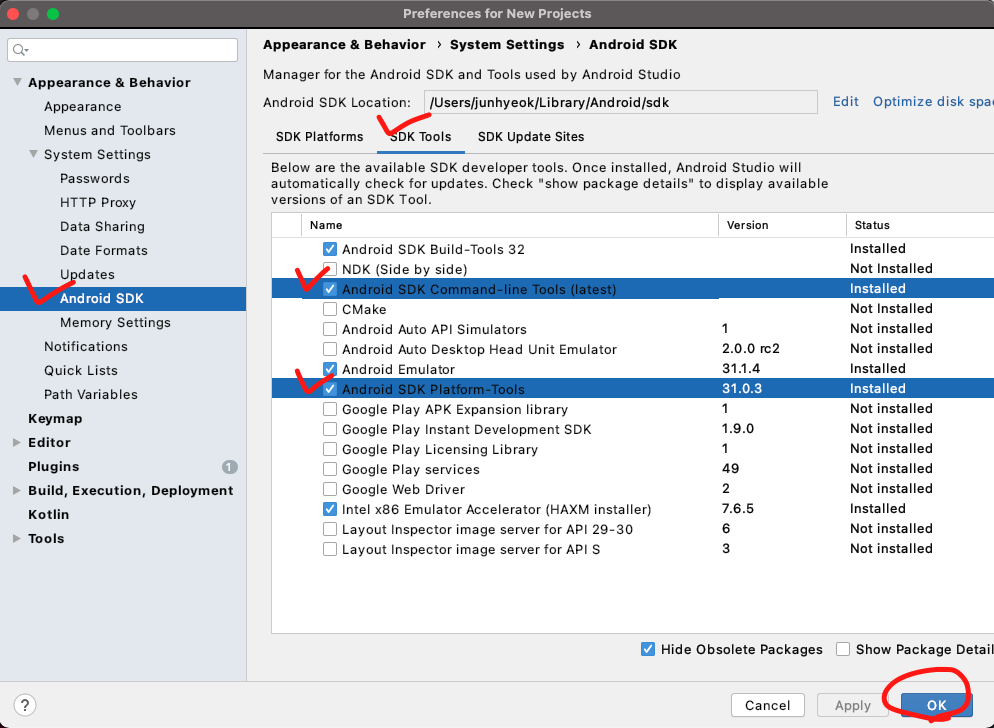
Task: Open Notifications settings
Action: (86, 346)
